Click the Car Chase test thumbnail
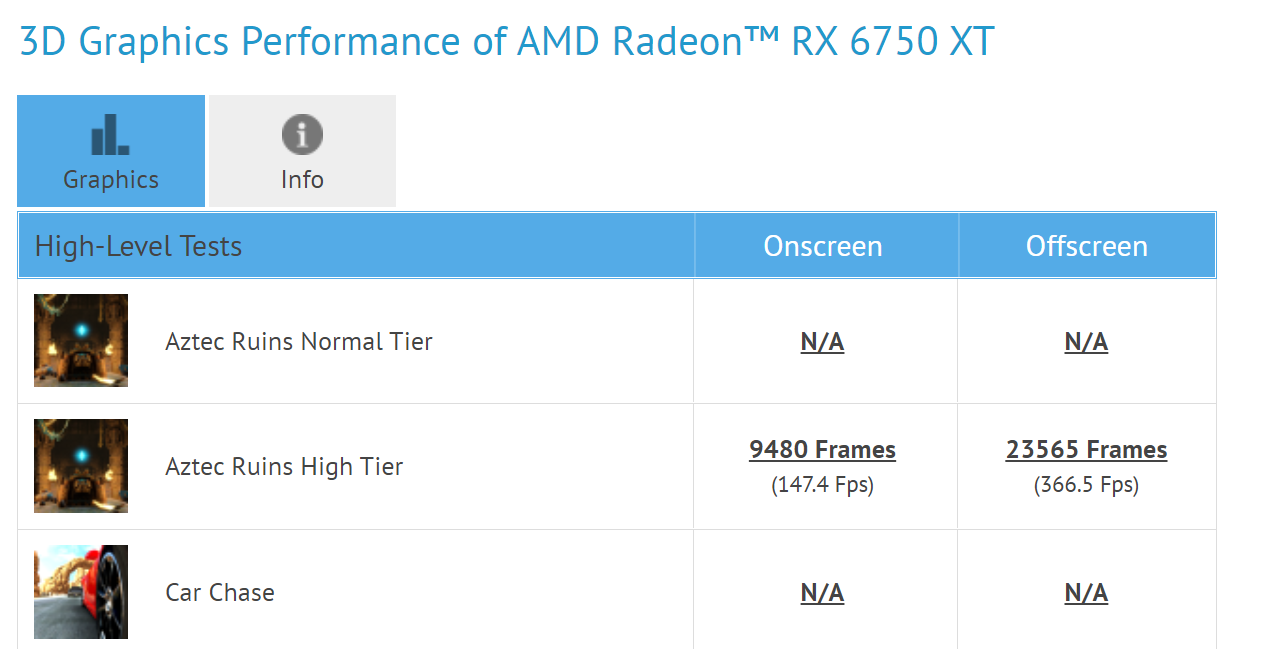This screenshot has width=1265, height=649. tap(81, 591)
